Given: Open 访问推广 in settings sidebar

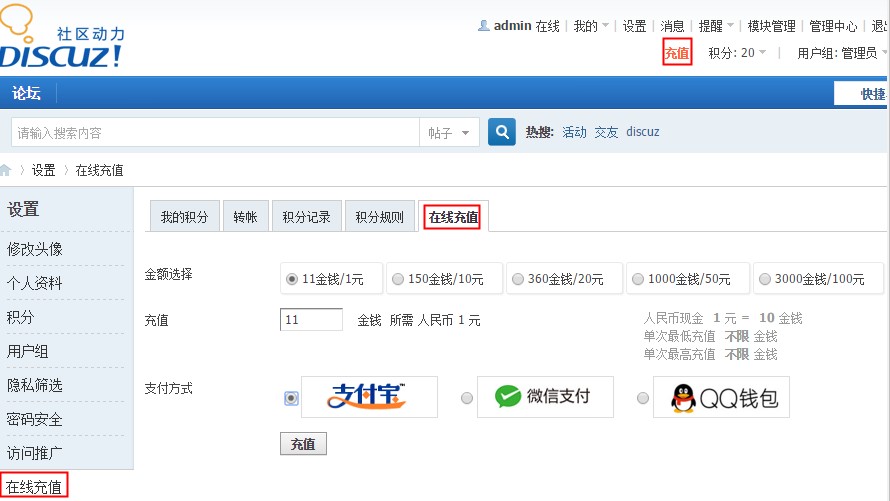Looking at the screenshot, I should coord(35,453).
